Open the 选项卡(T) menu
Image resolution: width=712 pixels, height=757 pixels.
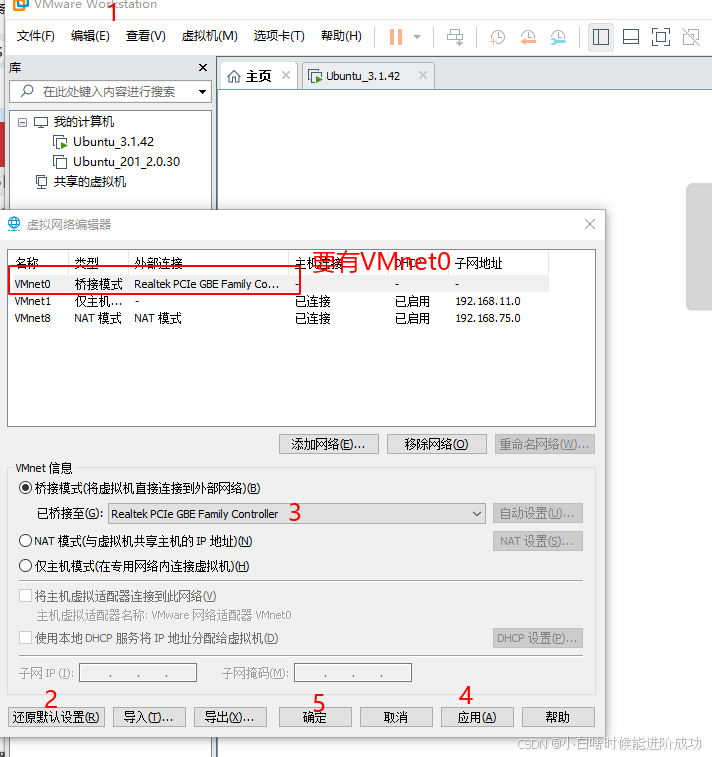pos(279,36)
